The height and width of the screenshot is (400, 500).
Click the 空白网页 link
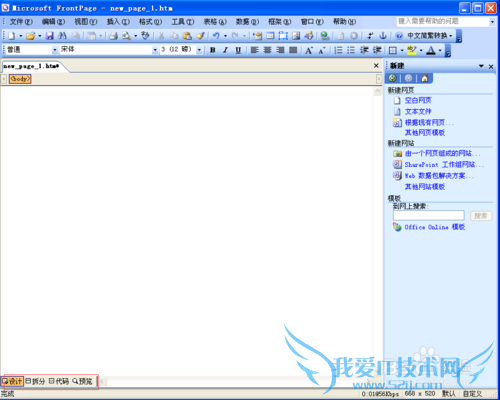pyautogui.click(x=418, y=100)
